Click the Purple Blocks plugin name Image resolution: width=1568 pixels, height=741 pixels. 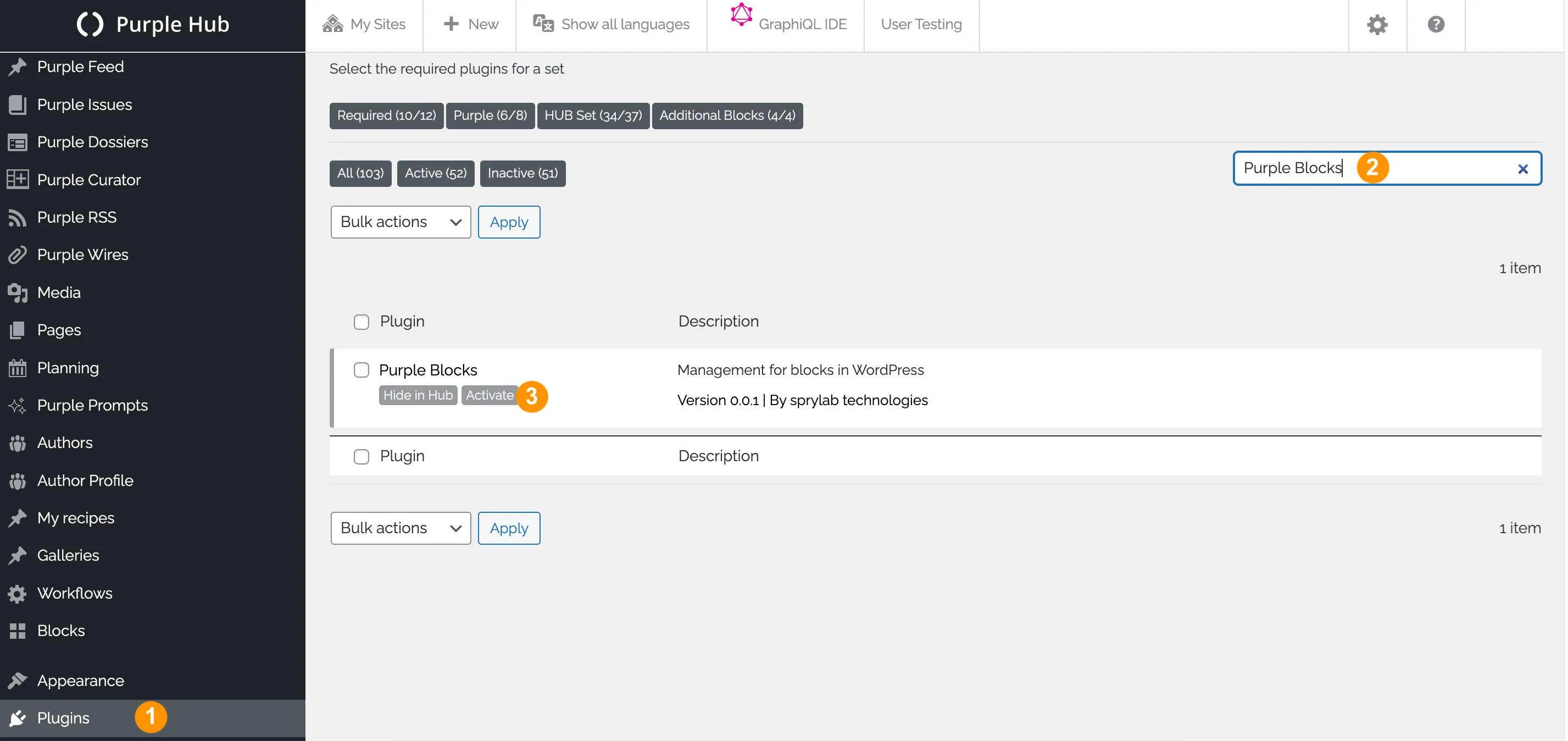tap(428, 369)
